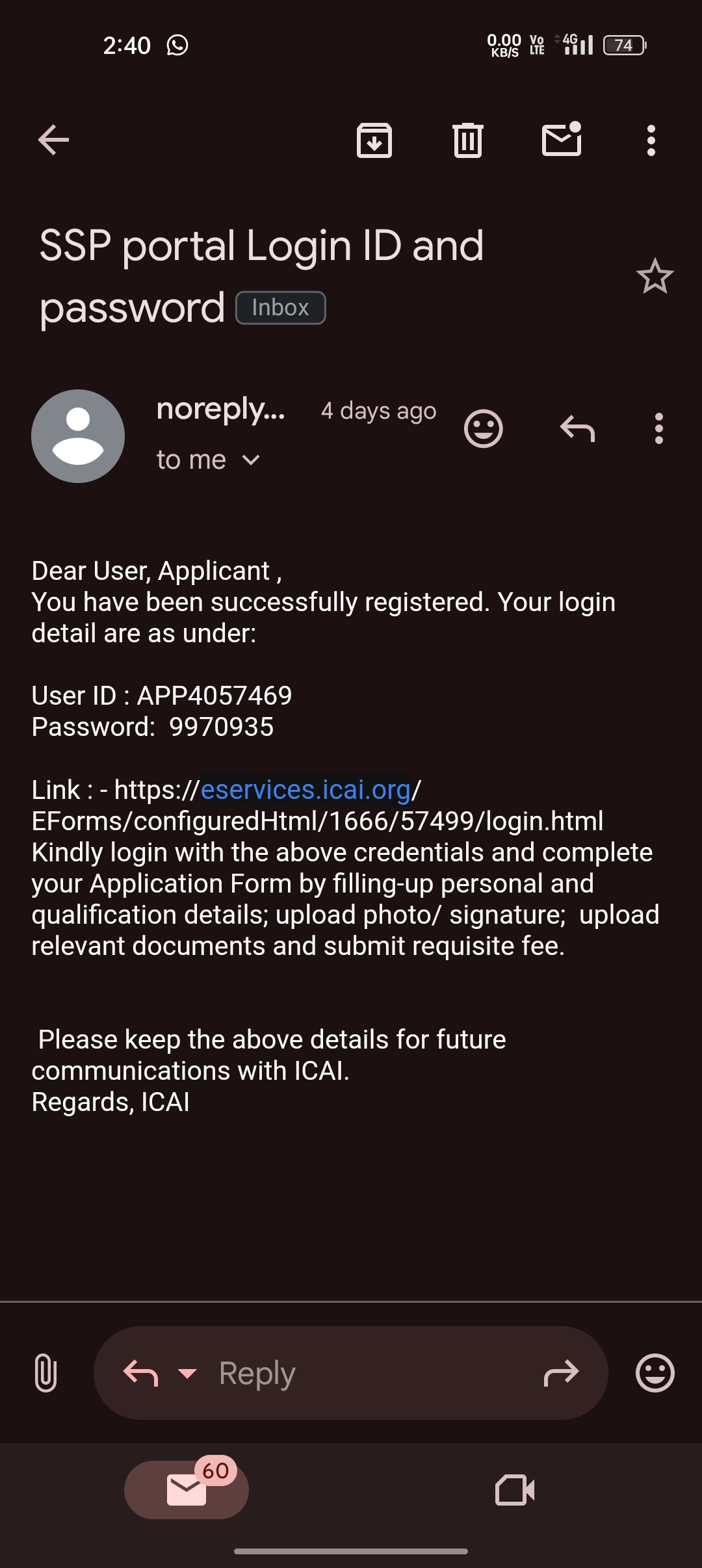Tap the sender profile avatar
The width and height of the screenshot is (702, 1568).
(78, 436)
